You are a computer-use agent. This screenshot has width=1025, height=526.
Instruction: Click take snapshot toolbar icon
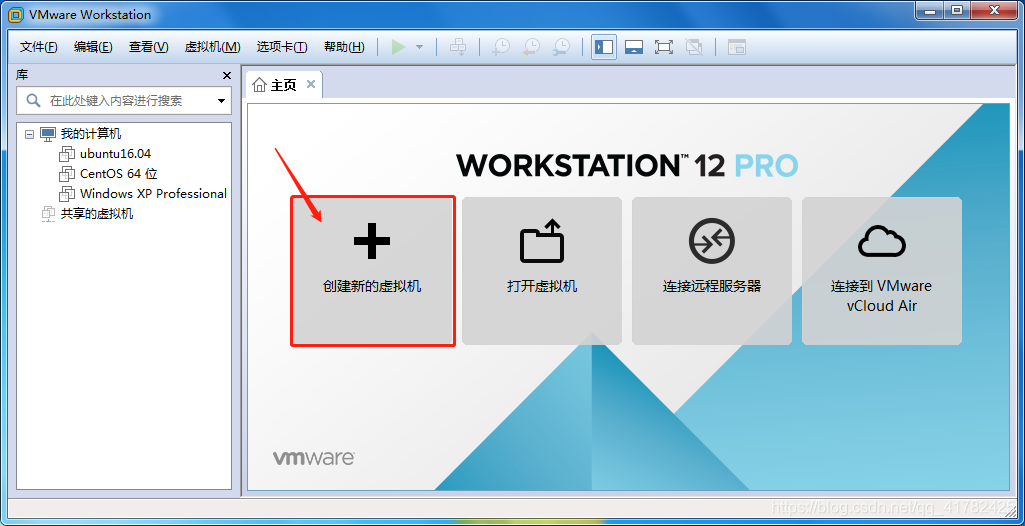pos(501,47)
